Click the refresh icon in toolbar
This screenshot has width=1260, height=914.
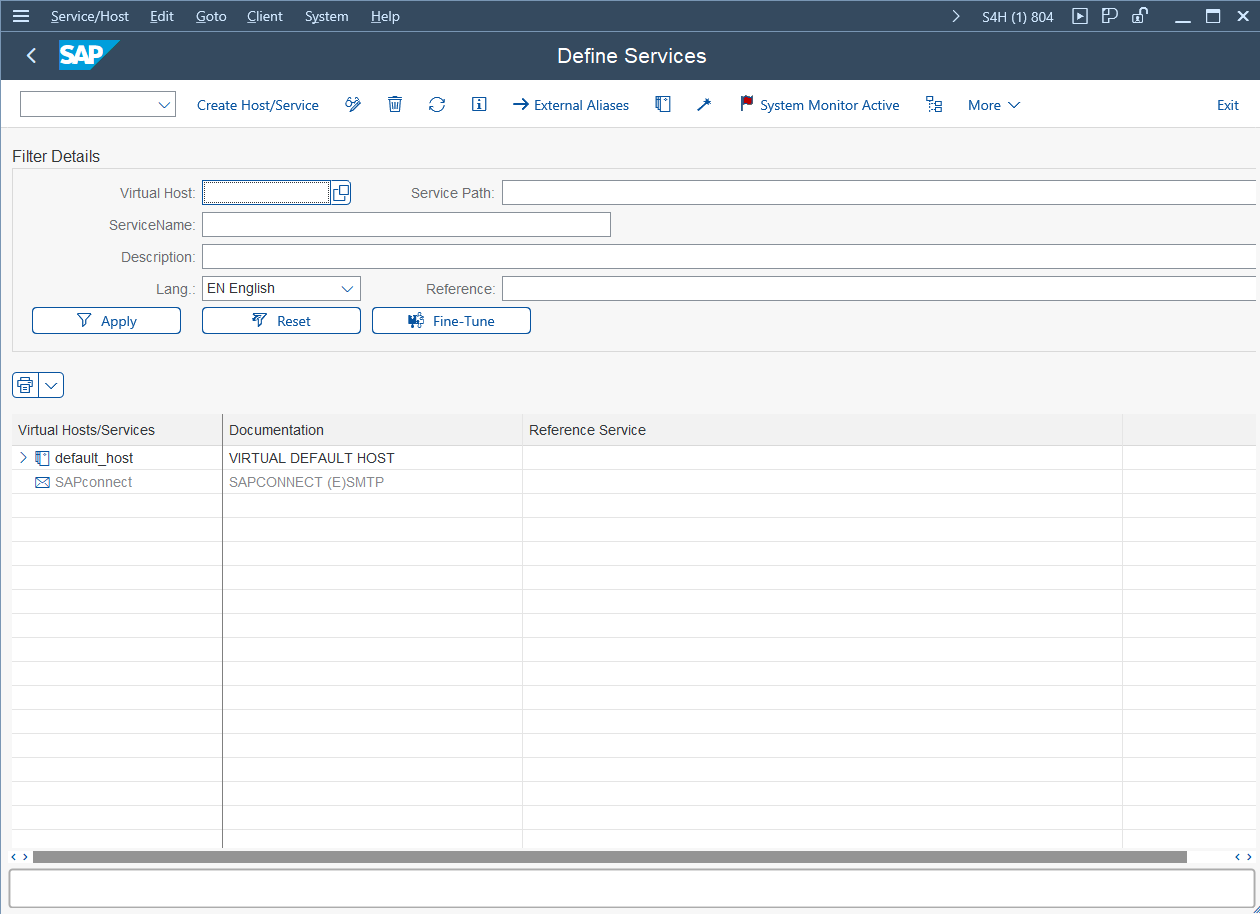(x=437, y=105)
